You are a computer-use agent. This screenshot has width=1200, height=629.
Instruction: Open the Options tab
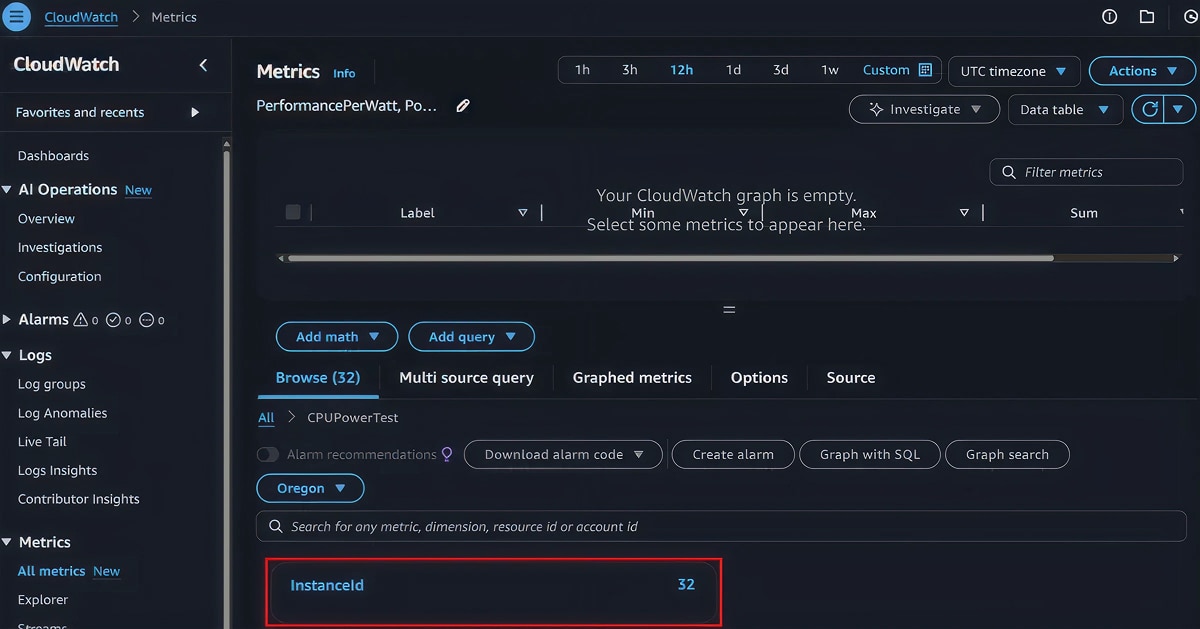point(759,378)
